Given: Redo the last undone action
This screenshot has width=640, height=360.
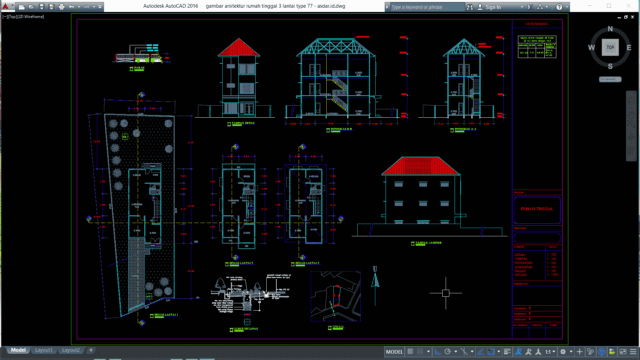Looking at the screenshot, I should 86,7.
